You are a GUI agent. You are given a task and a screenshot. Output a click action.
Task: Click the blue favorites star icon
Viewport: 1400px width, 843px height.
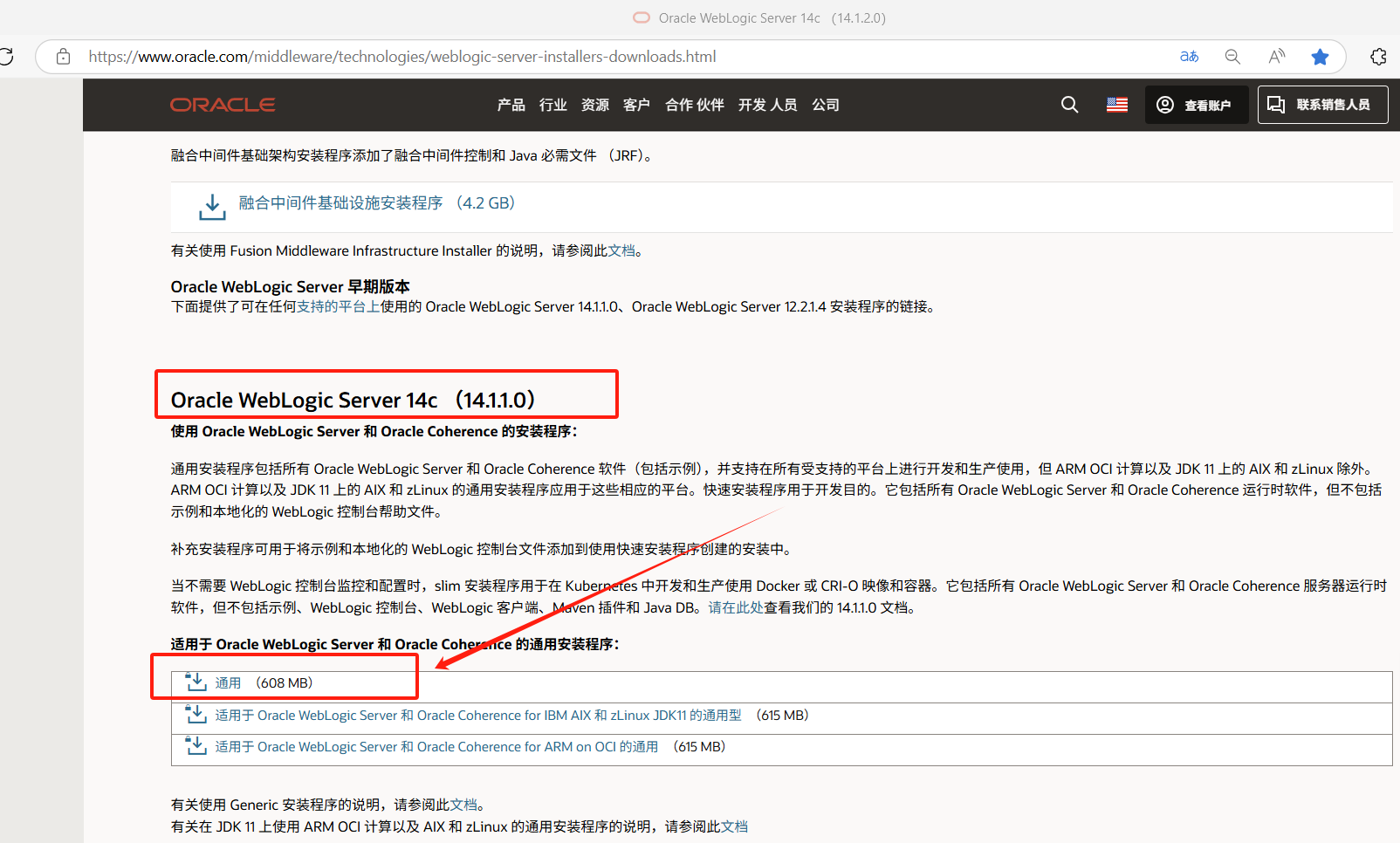click(1320, 57)
